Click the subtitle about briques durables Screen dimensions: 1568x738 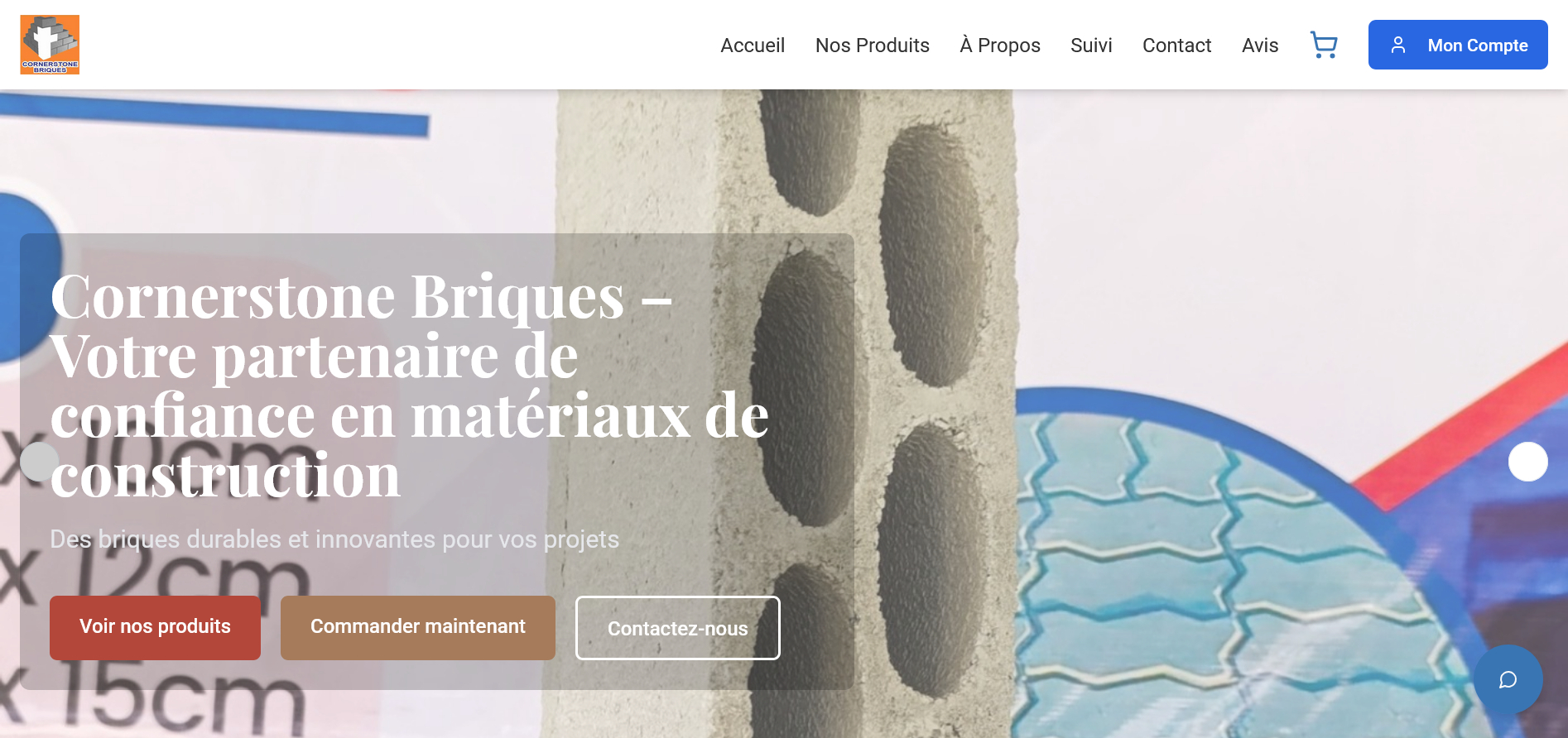(x=334, y=539)
